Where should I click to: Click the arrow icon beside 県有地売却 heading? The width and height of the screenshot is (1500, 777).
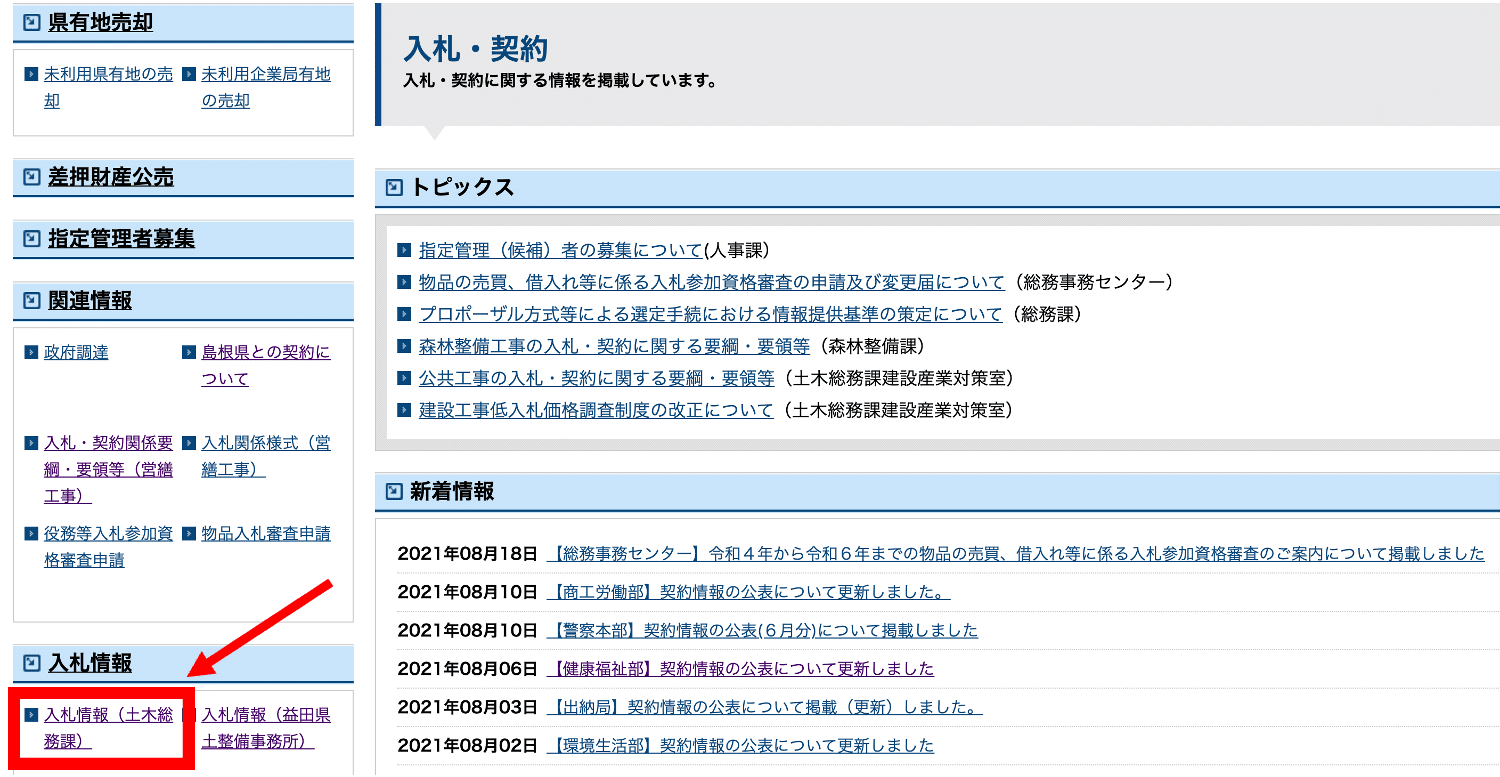tap(32, 22)
